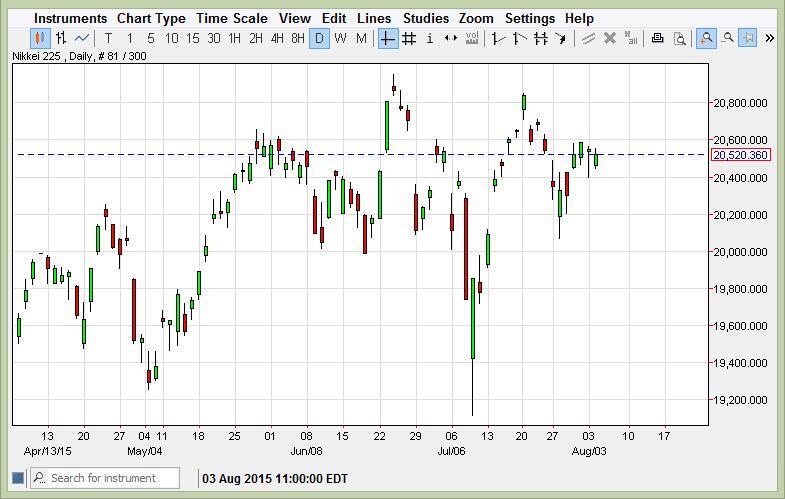Select the weekly W time scale

[x=340, y=38]
